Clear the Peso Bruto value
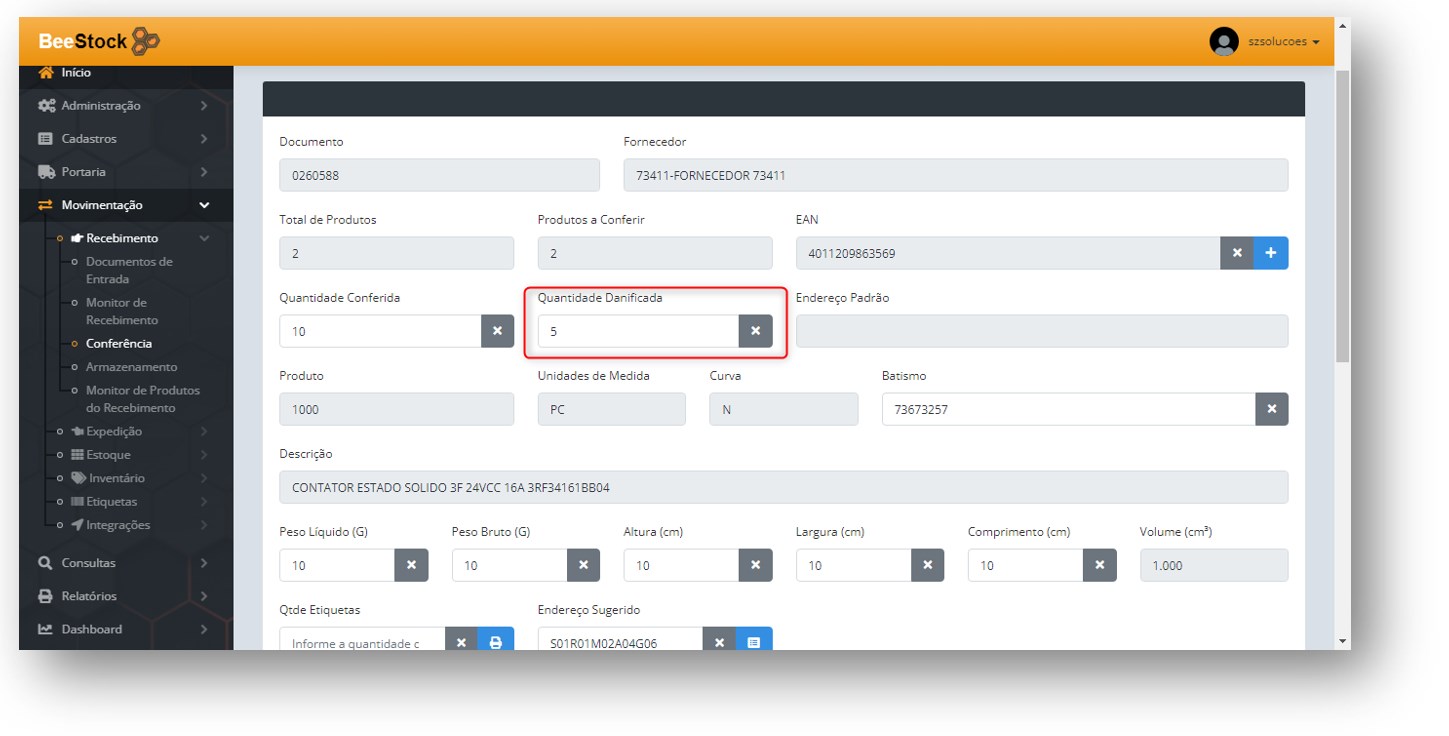The height and width of the screenshot is (736, 1449). tap(583, 565)
